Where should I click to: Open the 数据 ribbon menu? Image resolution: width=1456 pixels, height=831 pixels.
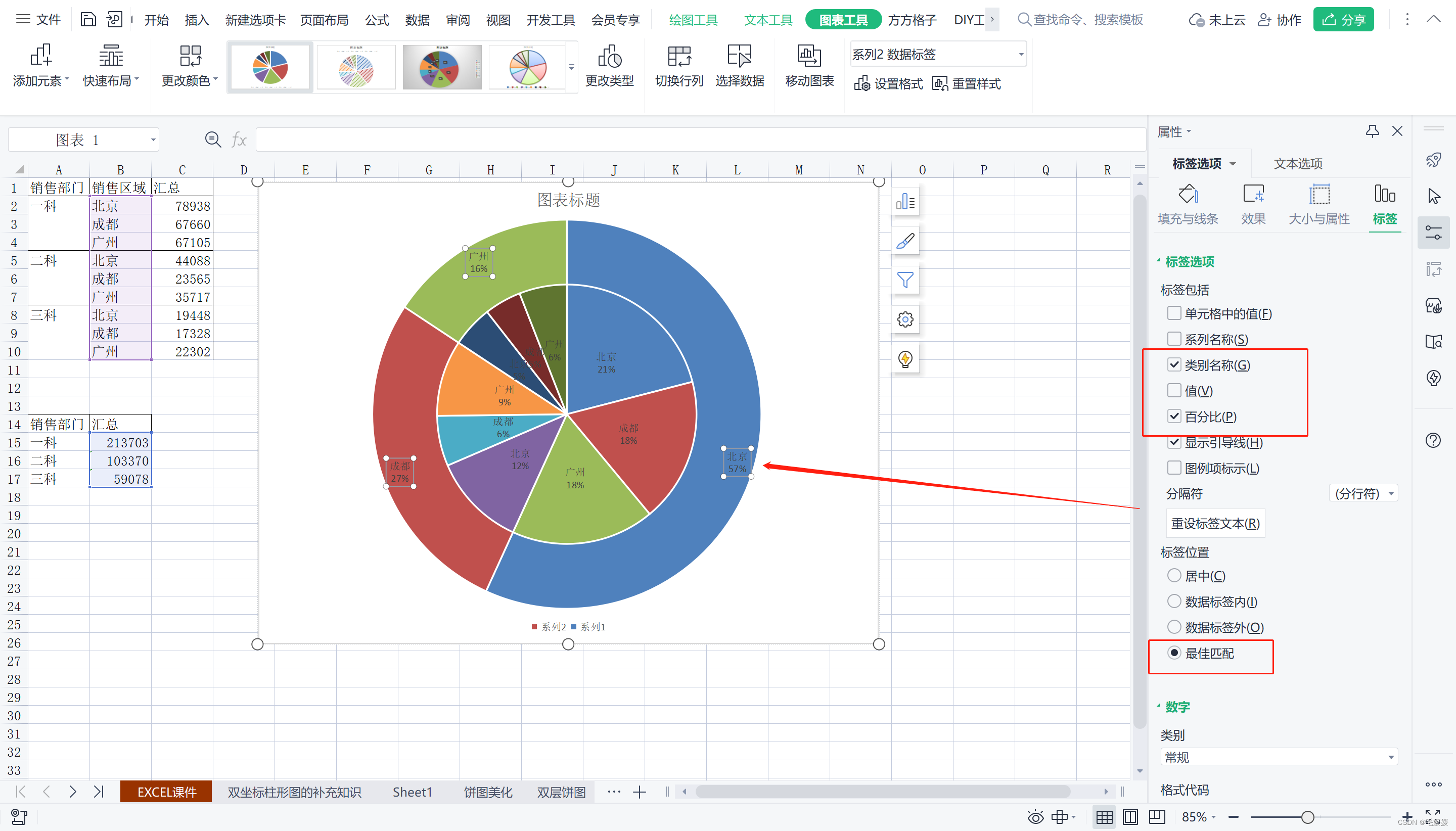(x=417, y=21)
